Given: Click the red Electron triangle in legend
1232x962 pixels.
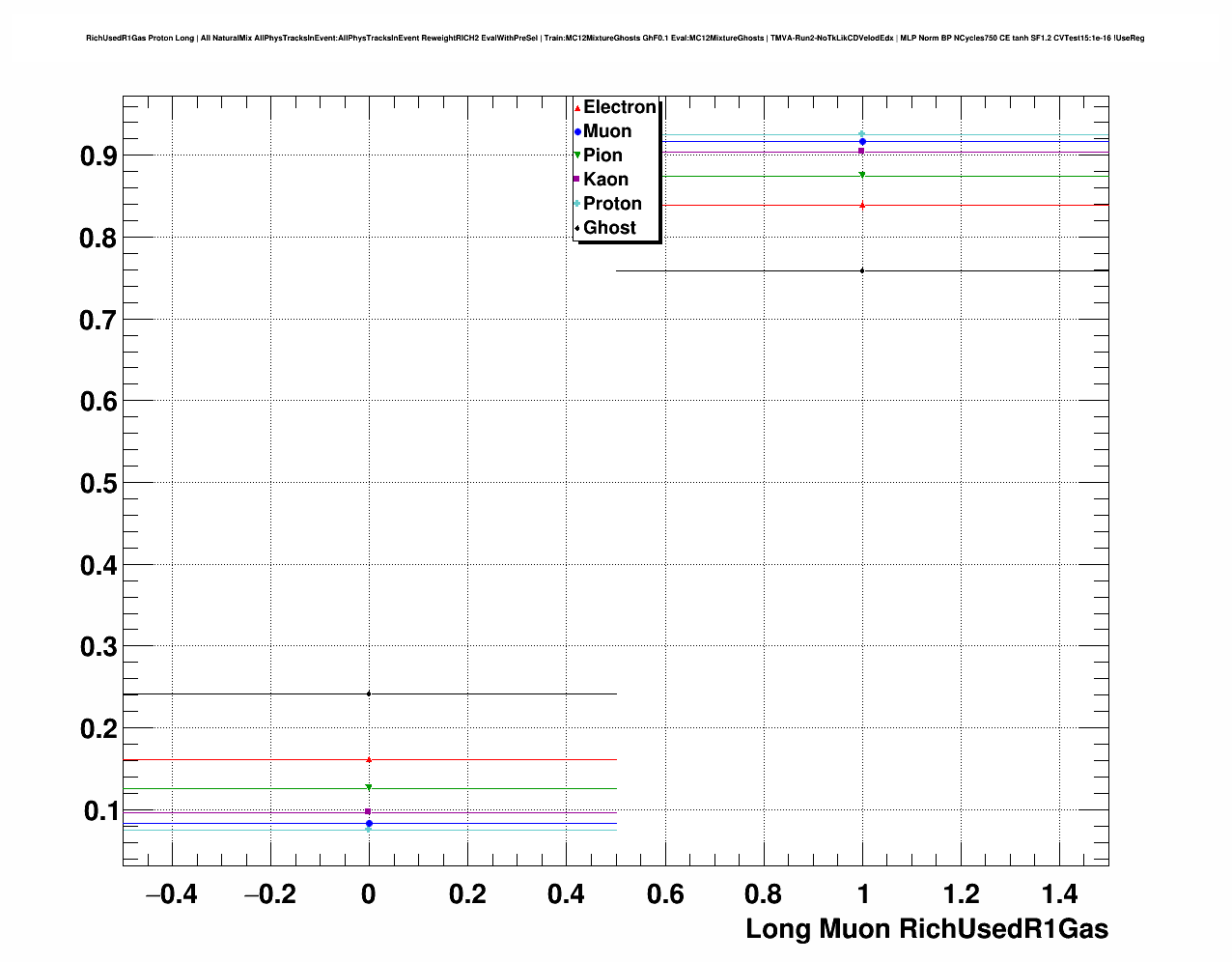Looking at the screenshot, I should click(577, 108).
